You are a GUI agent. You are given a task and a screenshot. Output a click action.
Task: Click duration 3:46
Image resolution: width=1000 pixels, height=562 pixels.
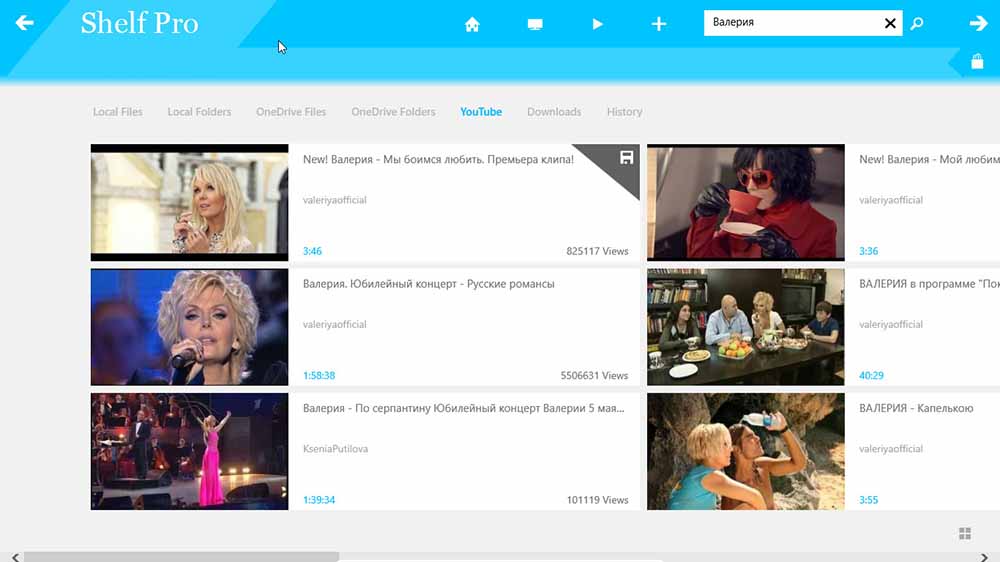(x=312, y=251)
